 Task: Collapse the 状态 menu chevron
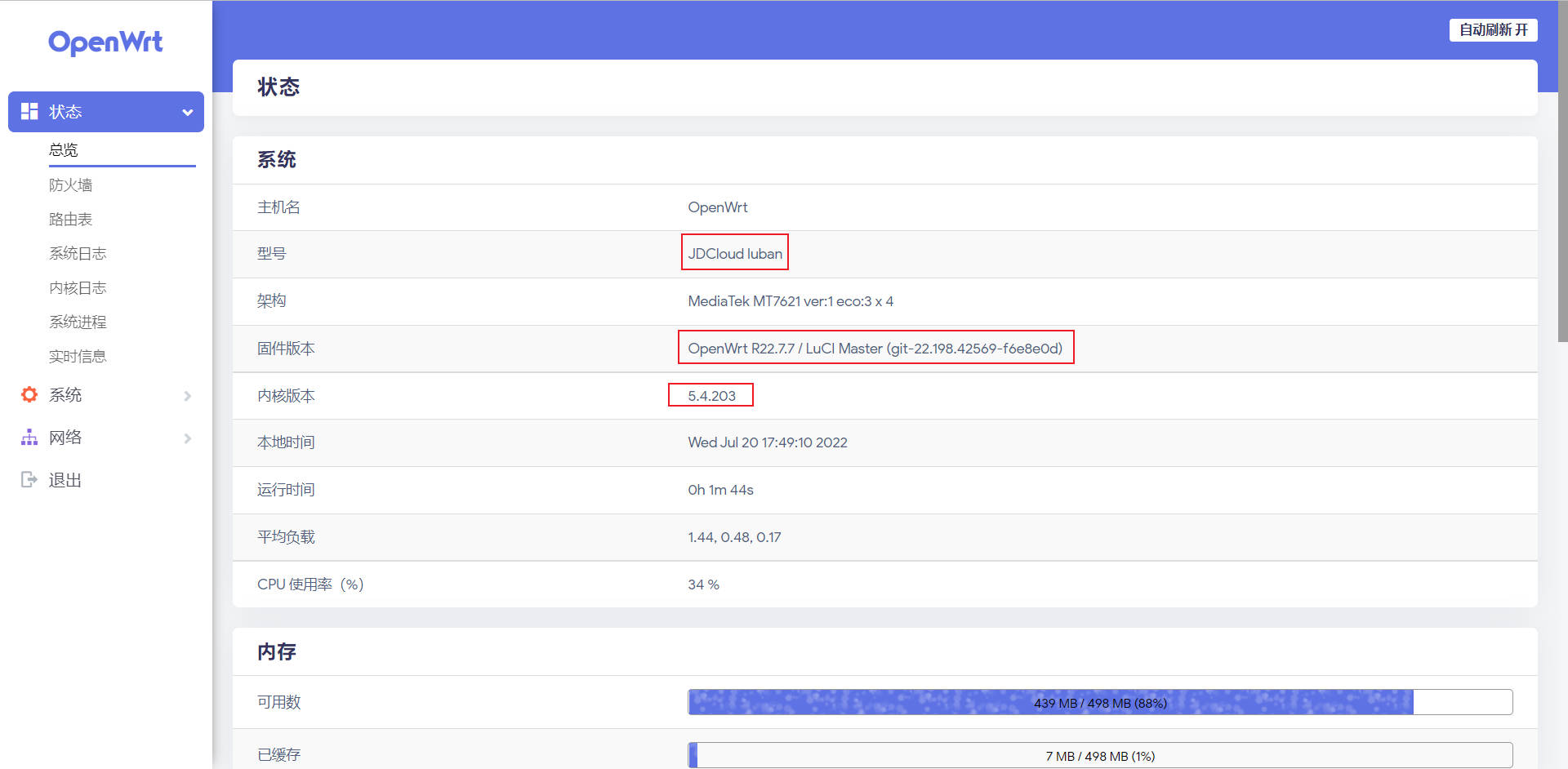(188, 113)
